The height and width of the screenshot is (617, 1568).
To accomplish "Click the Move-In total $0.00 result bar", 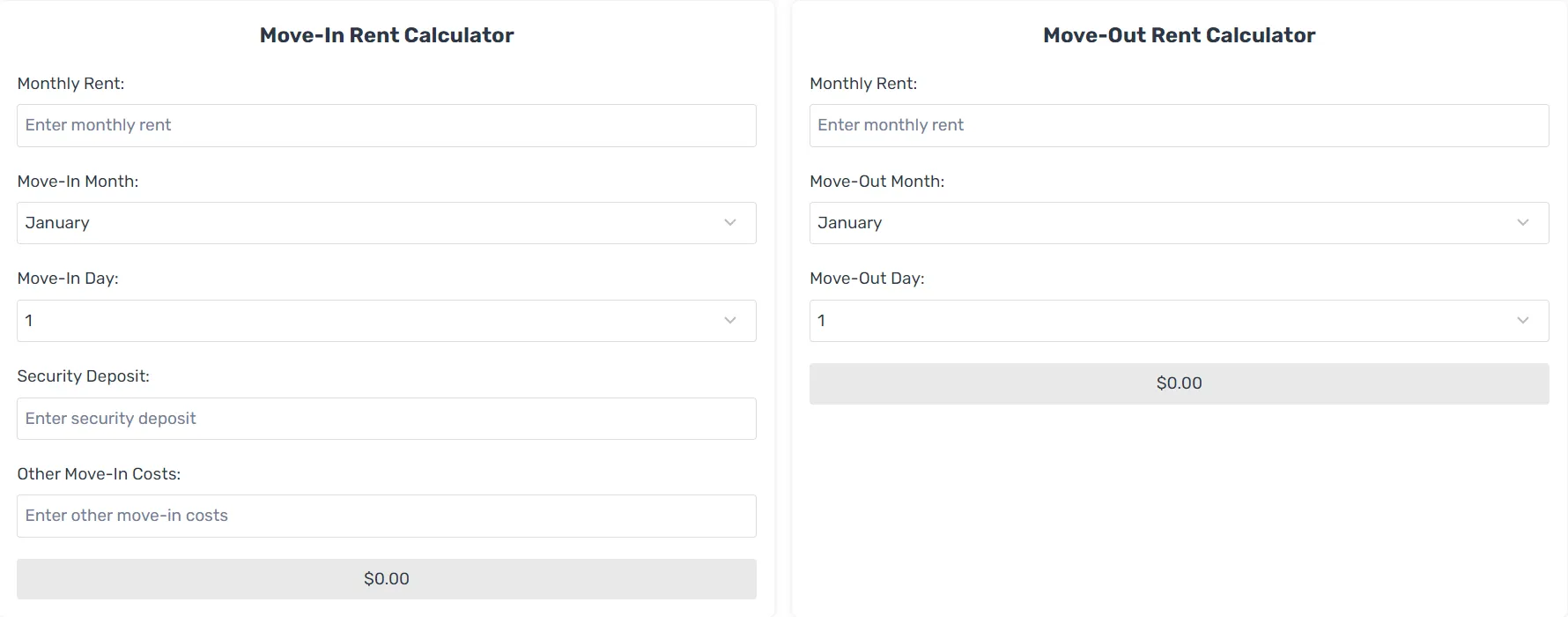I will [387, 579].
